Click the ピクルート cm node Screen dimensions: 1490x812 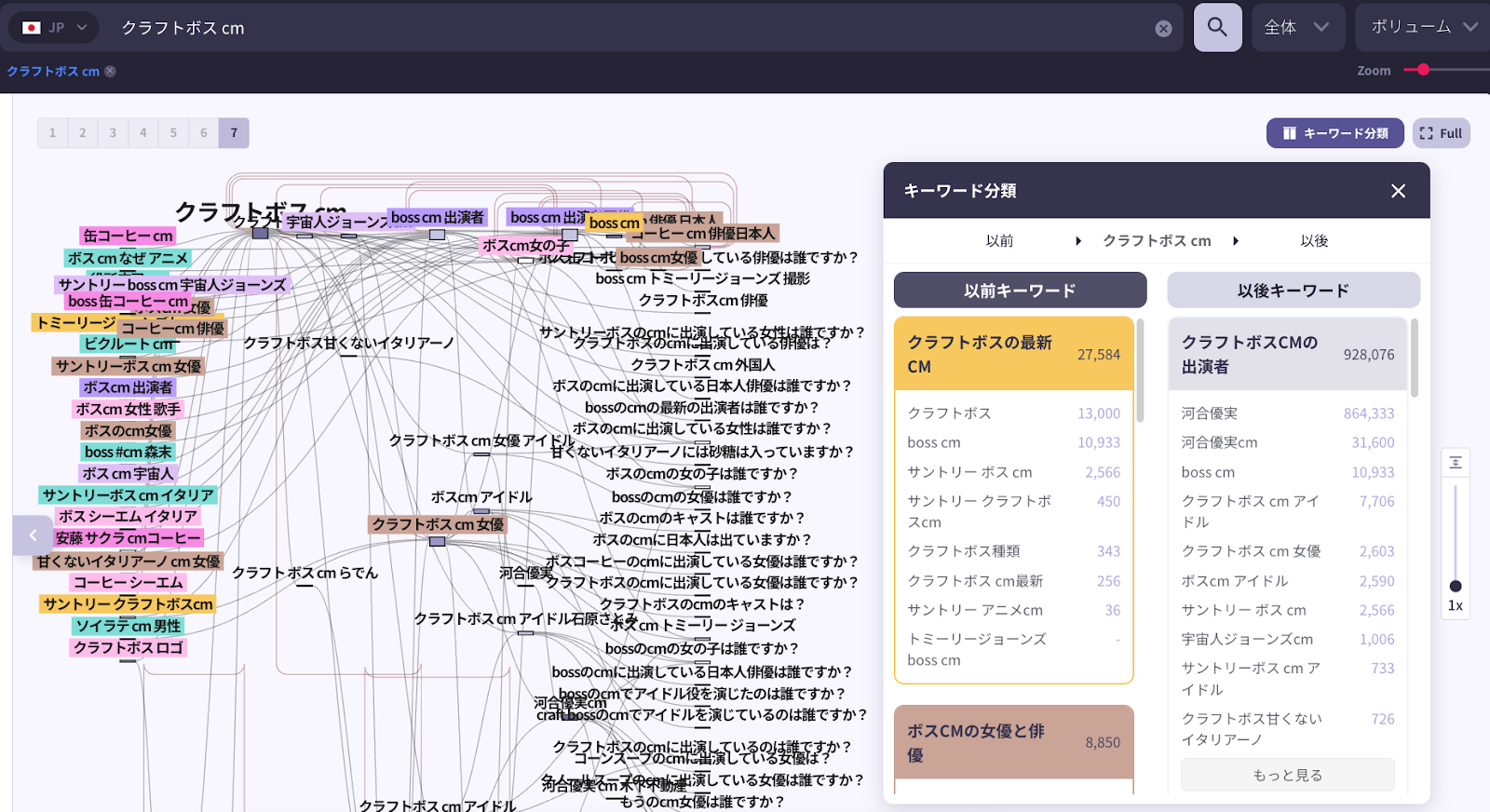[x=129, y=344]
